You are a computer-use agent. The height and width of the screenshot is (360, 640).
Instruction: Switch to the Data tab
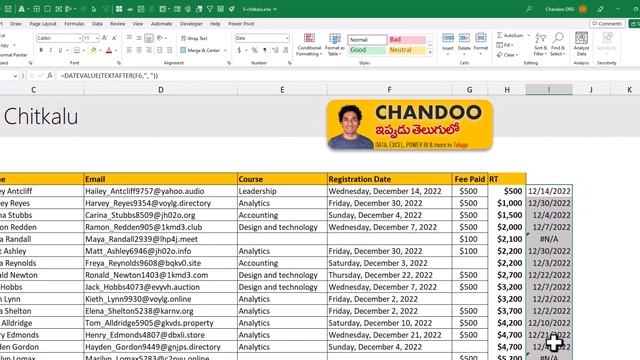97,24
